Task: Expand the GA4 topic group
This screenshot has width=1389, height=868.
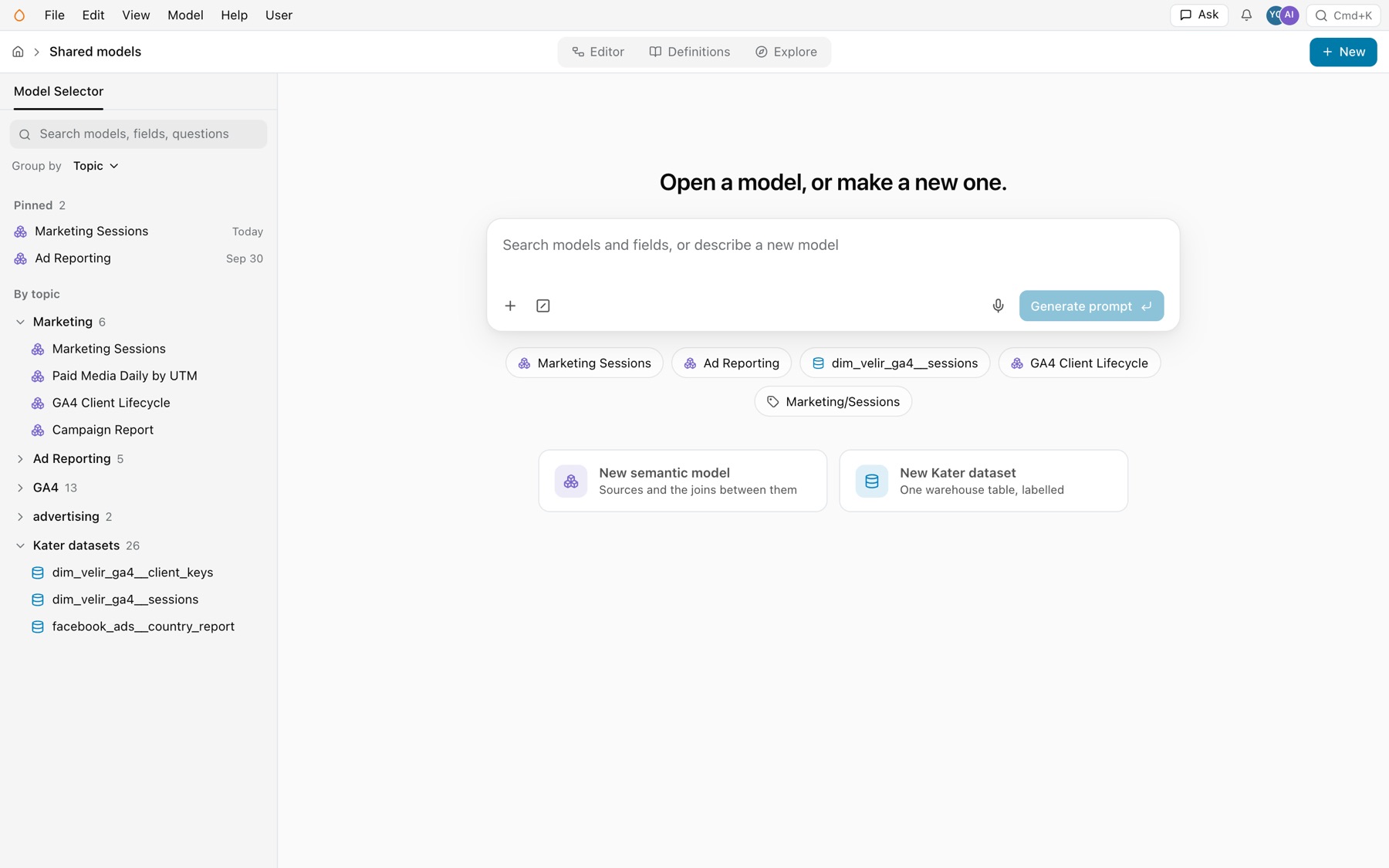Action: point(20,488)
